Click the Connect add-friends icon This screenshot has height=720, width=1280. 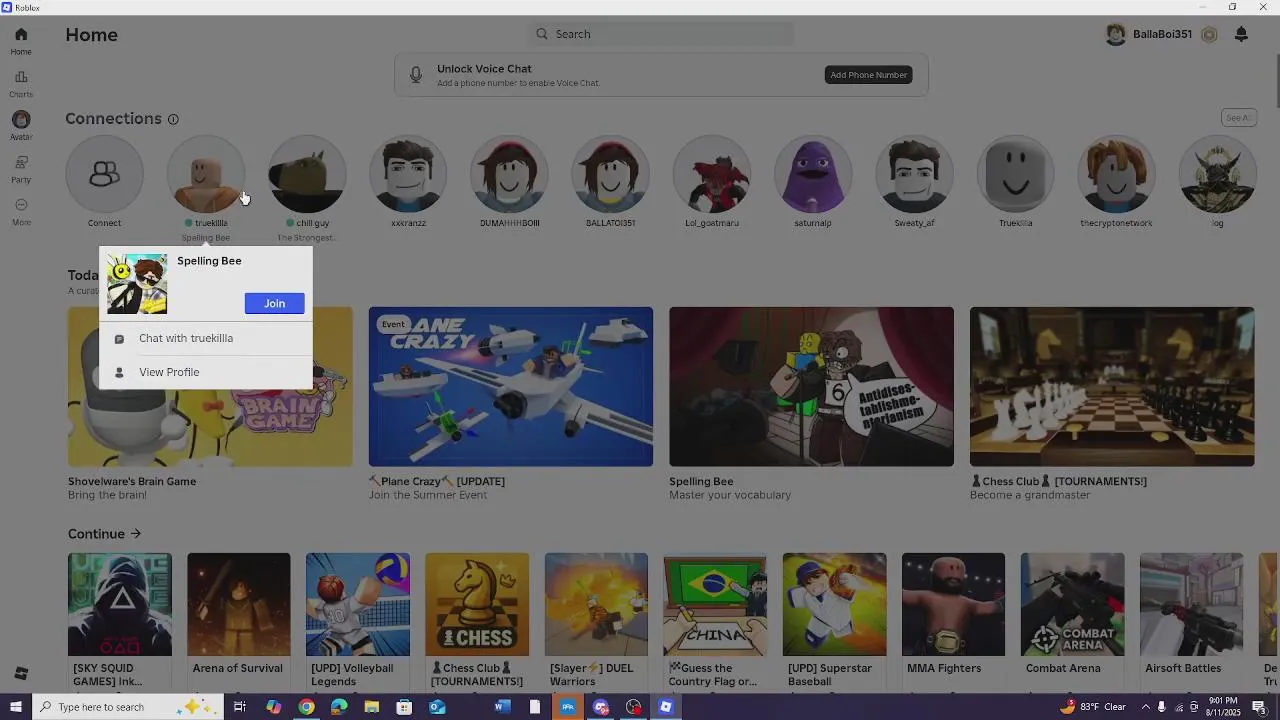pyautogui.click(x=104, y=174)
